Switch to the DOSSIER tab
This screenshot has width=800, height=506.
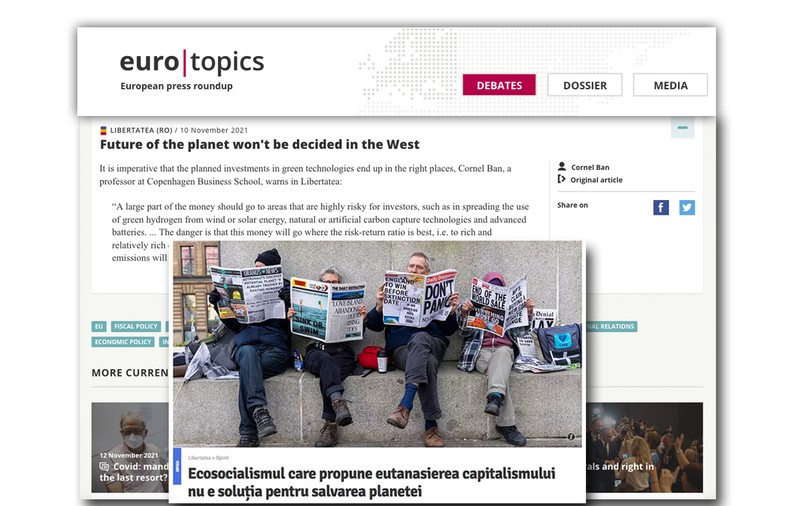585,85
